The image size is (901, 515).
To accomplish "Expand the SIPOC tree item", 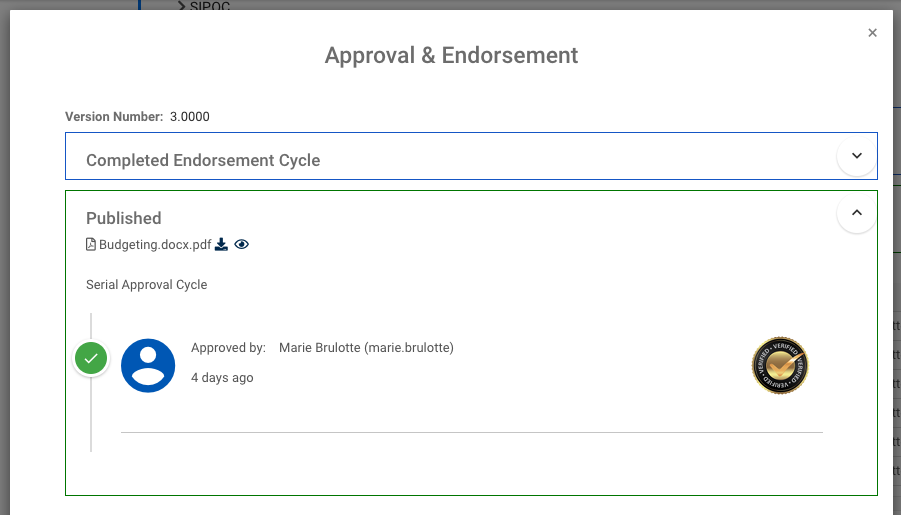I will [x=181, y=6].
